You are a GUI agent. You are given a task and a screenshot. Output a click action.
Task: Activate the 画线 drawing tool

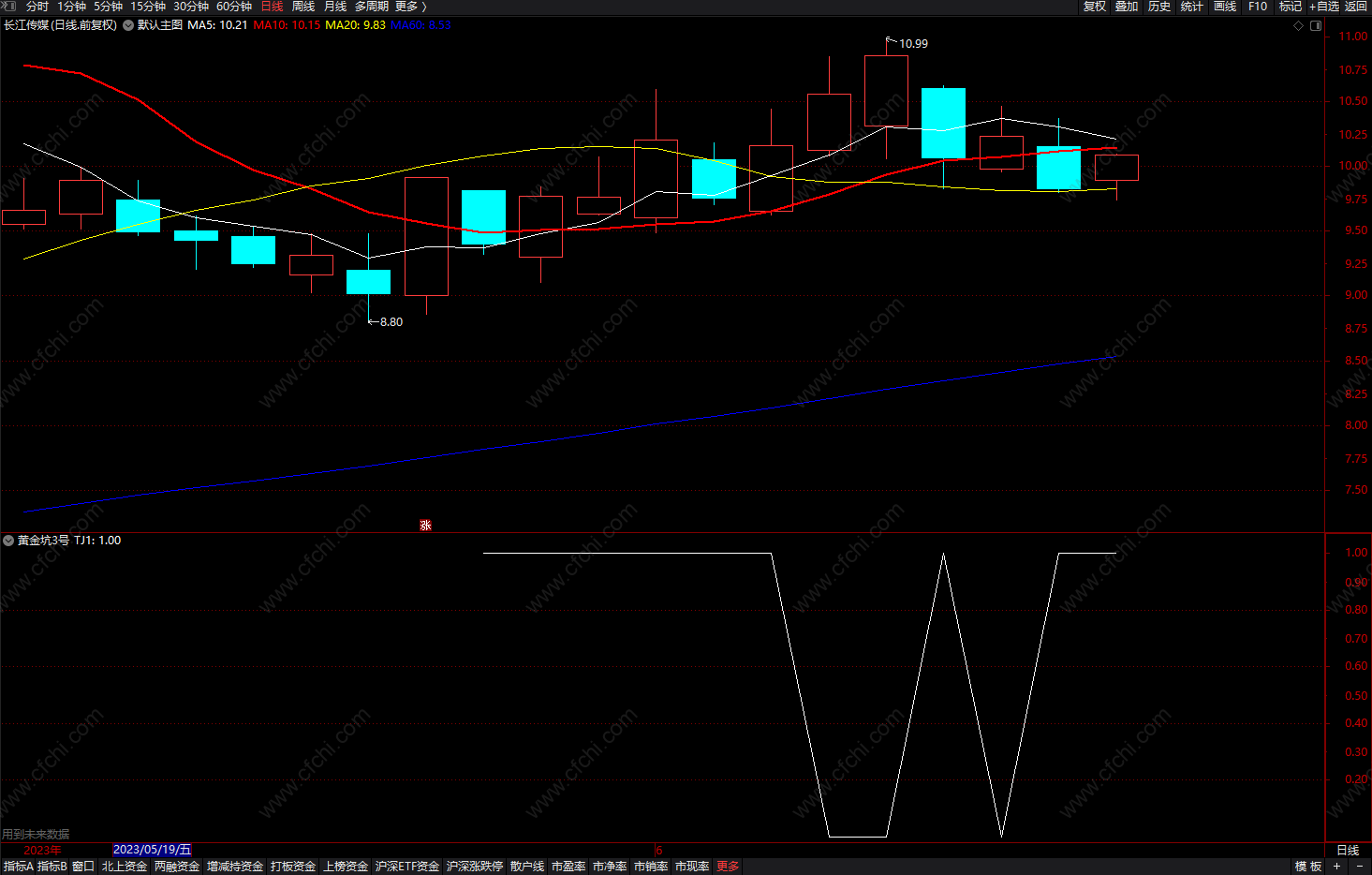pos(1225,7)
